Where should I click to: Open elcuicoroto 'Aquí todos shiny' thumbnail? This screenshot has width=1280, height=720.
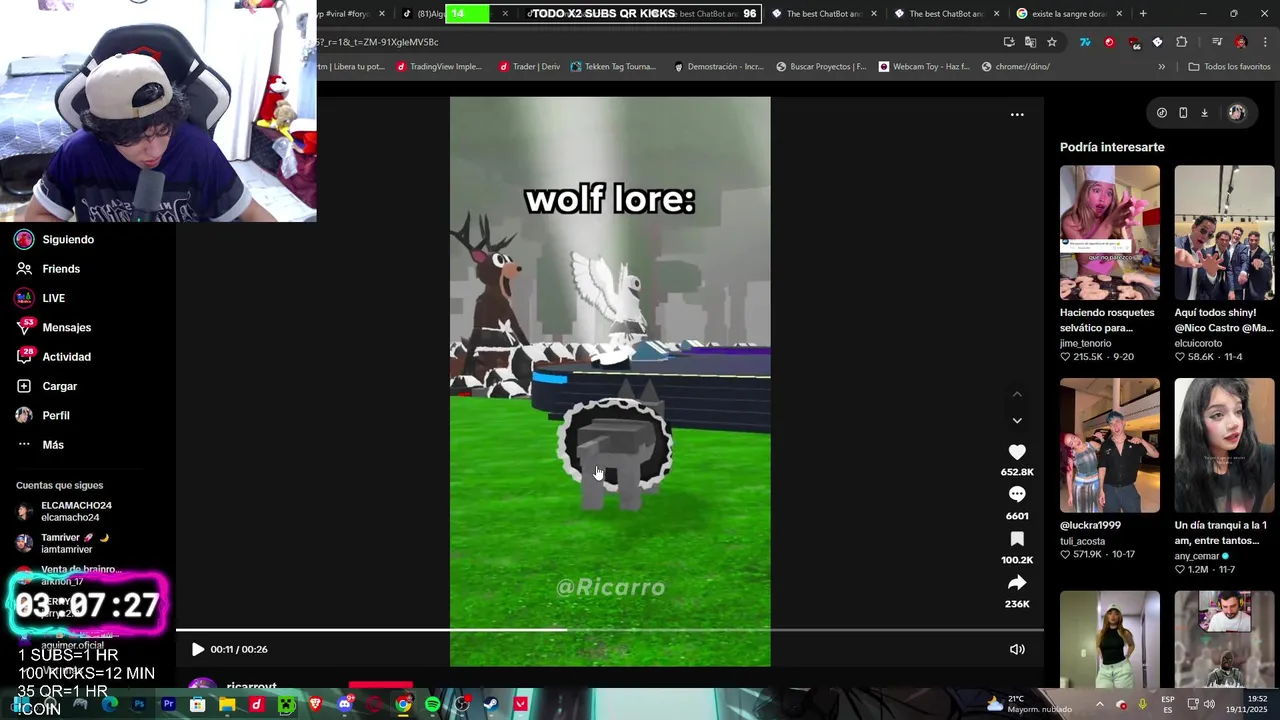tap(1224, 233)
